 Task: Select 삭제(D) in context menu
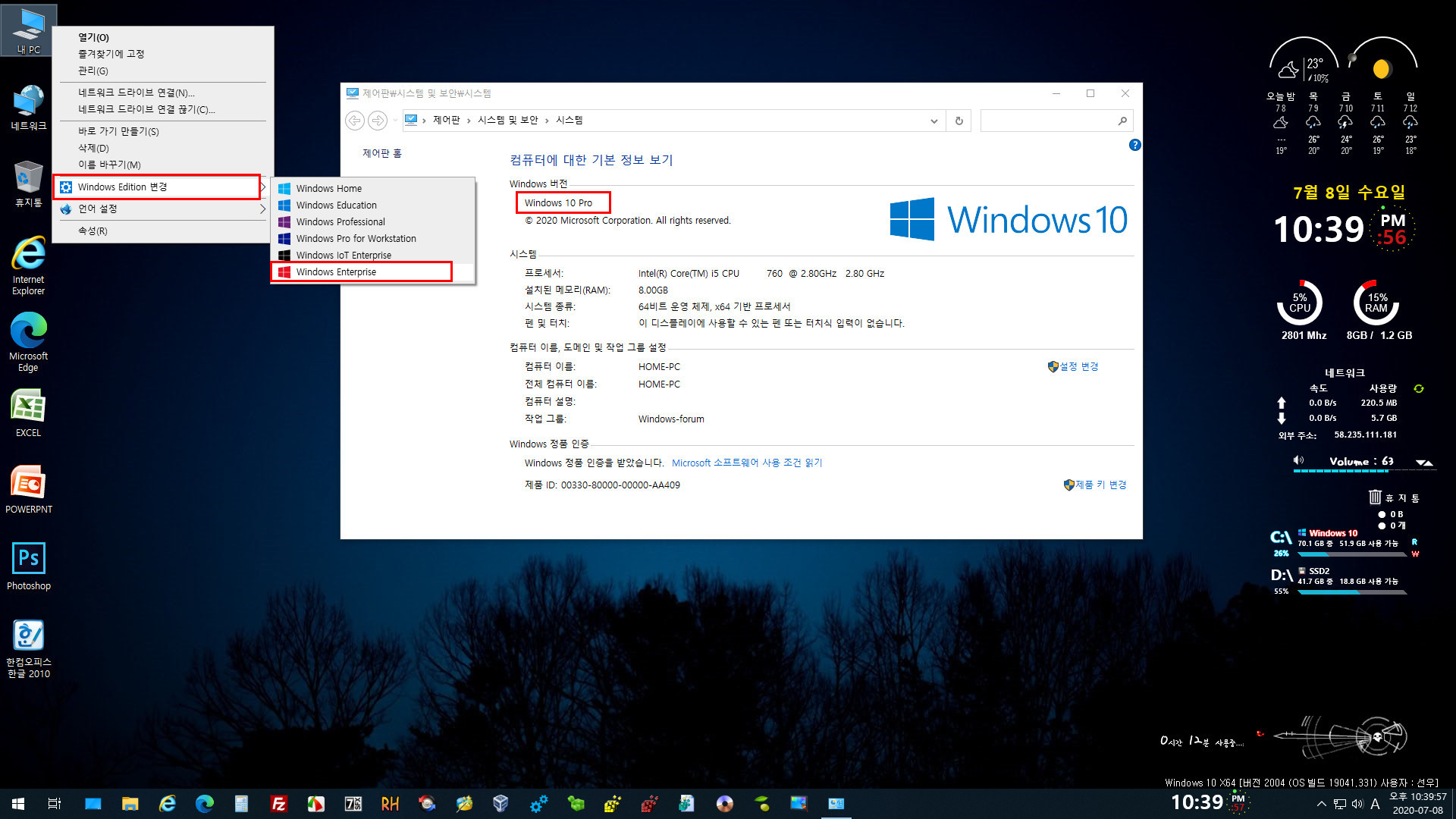pyautogui.click(x=163, y=148)
